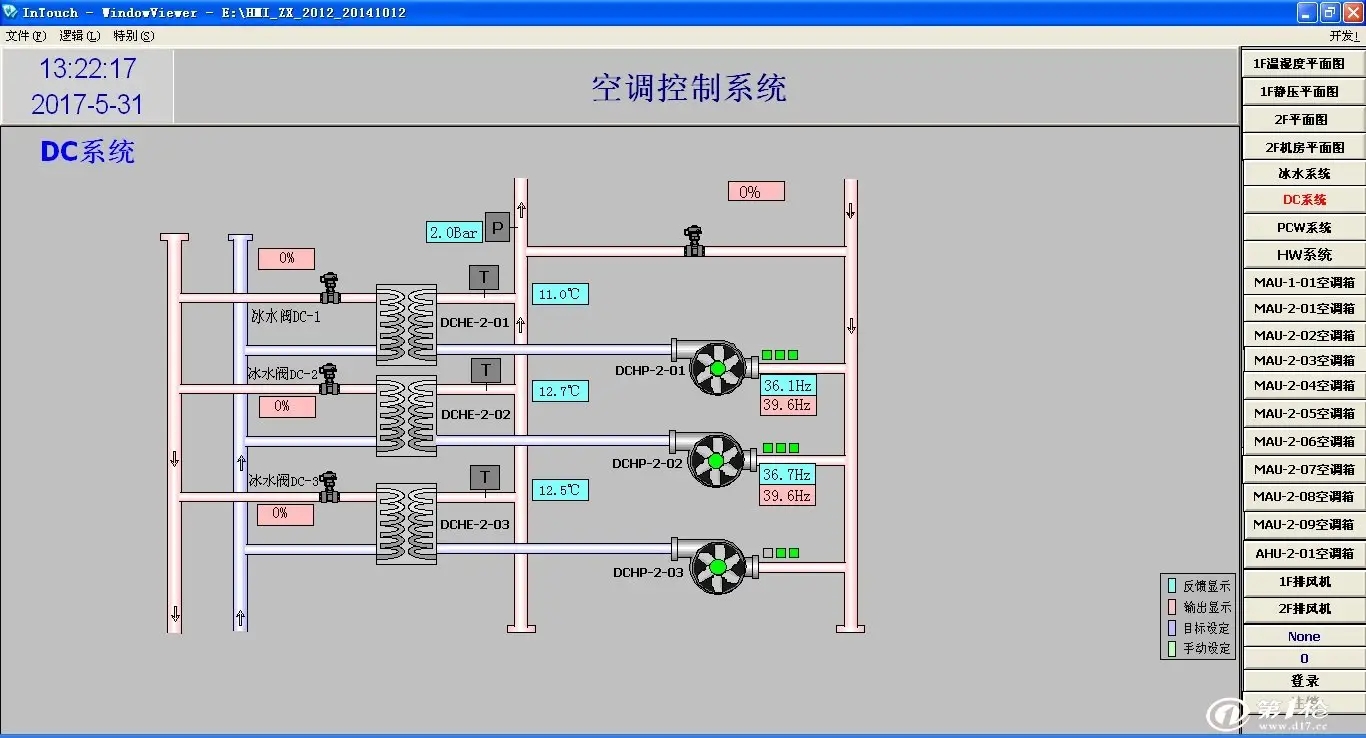Open MAU-2-01空调箱 page

1304,308
